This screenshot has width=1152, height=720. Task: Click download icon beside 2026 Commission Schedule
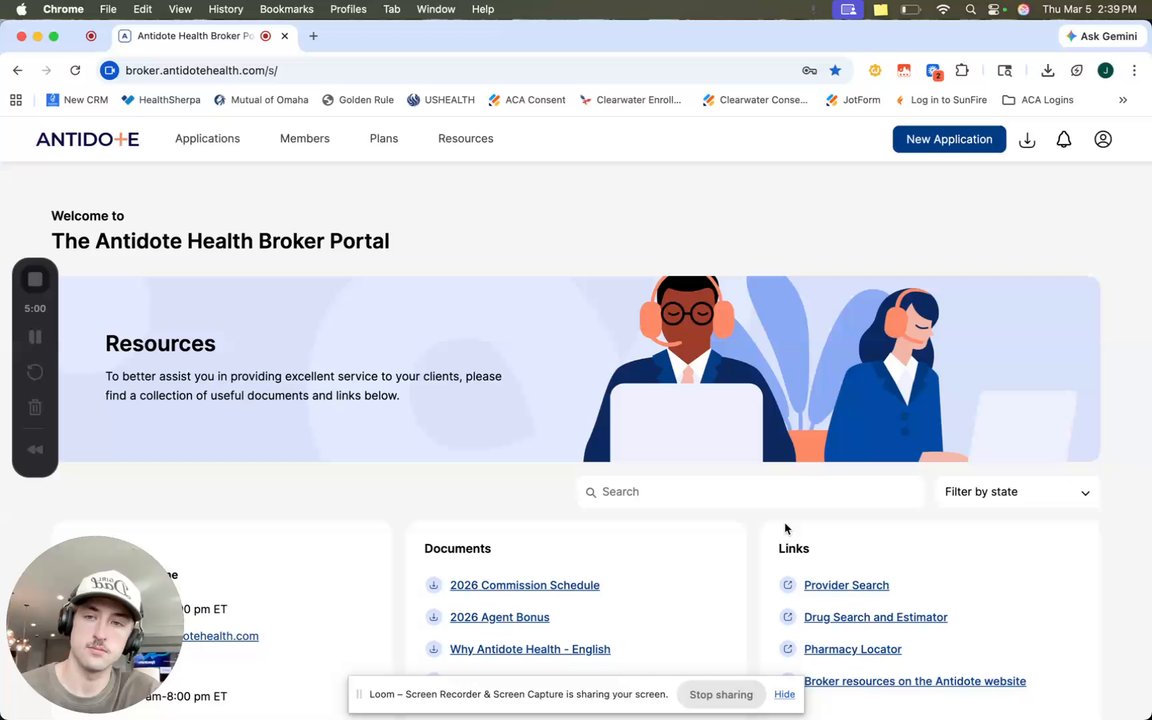433,585
